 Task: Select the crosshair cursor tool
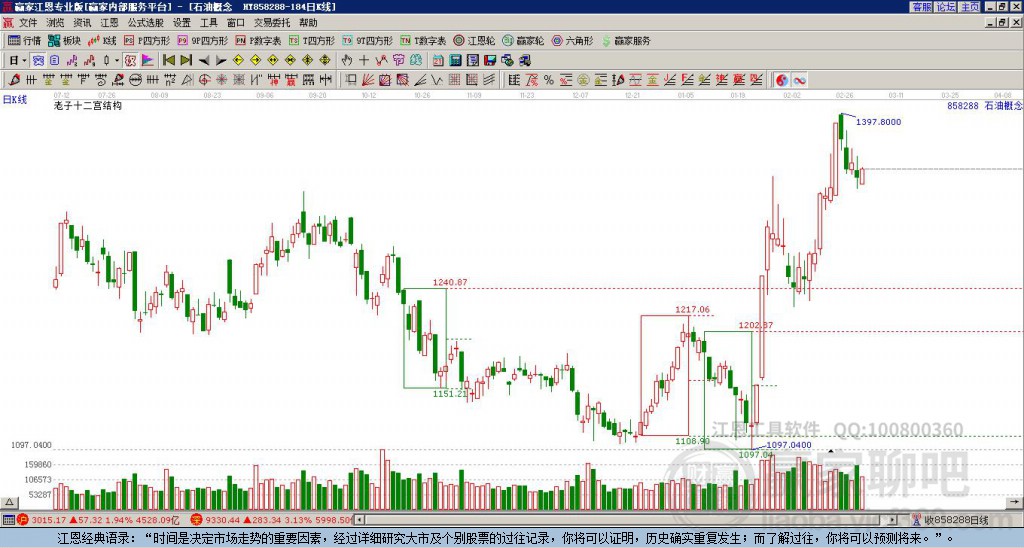(x=364, y=61)
